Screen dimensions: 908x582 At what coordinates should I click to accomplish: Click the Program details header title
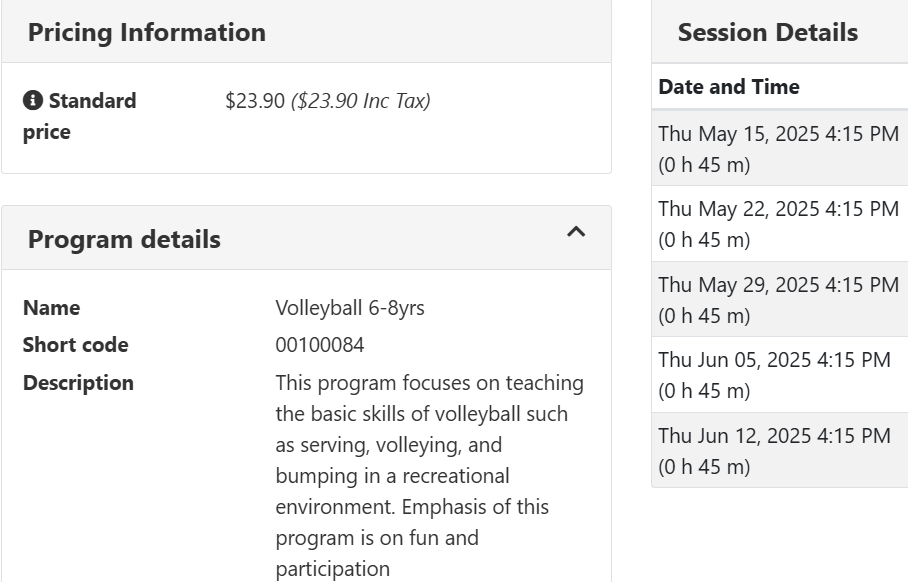pos(124,240)
